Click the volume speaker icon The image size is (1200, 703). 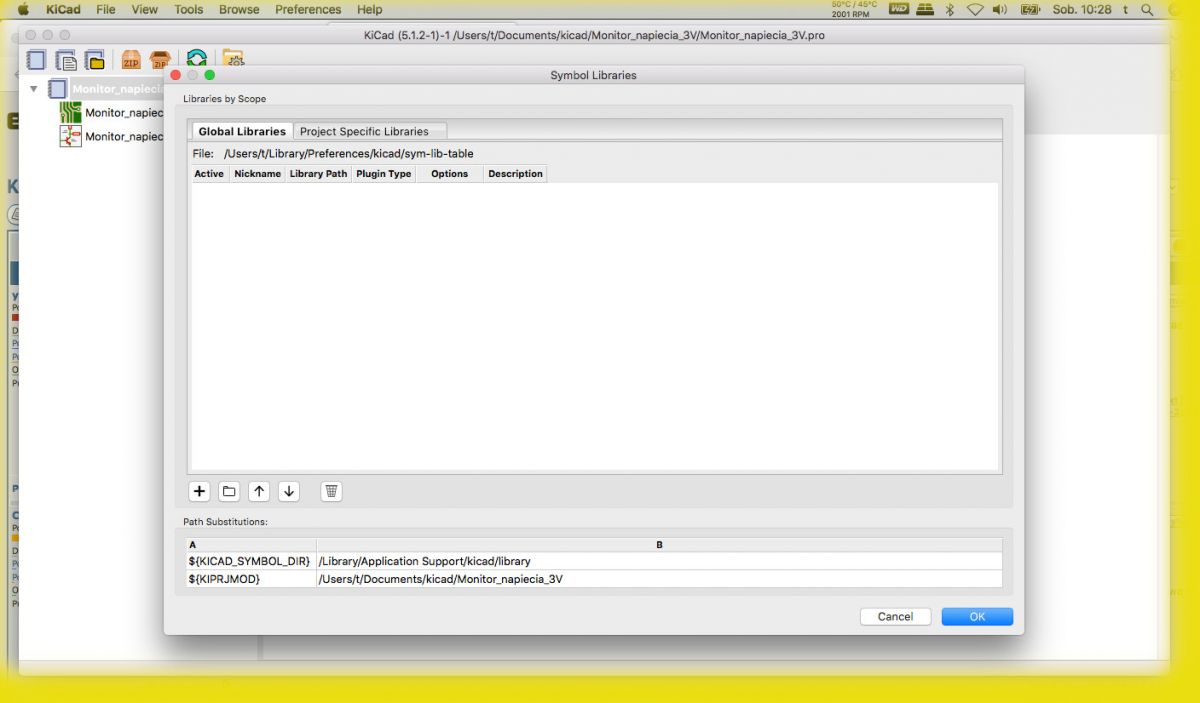point(999,9)
